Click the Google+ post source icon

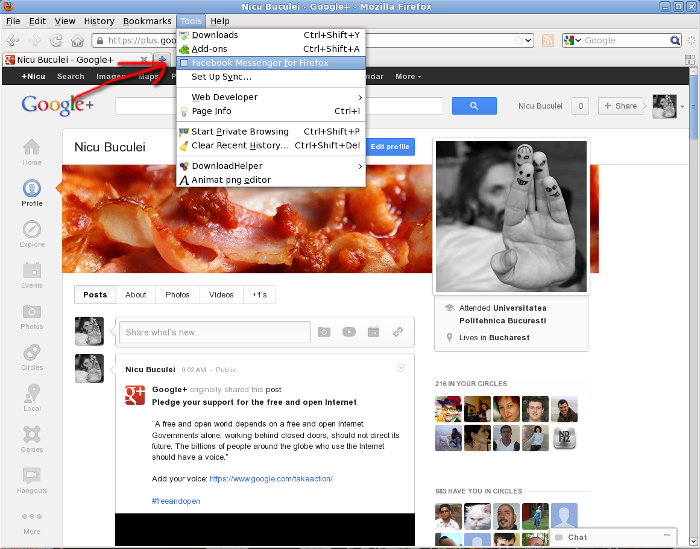pyautogui.click(x=135, y=395)
